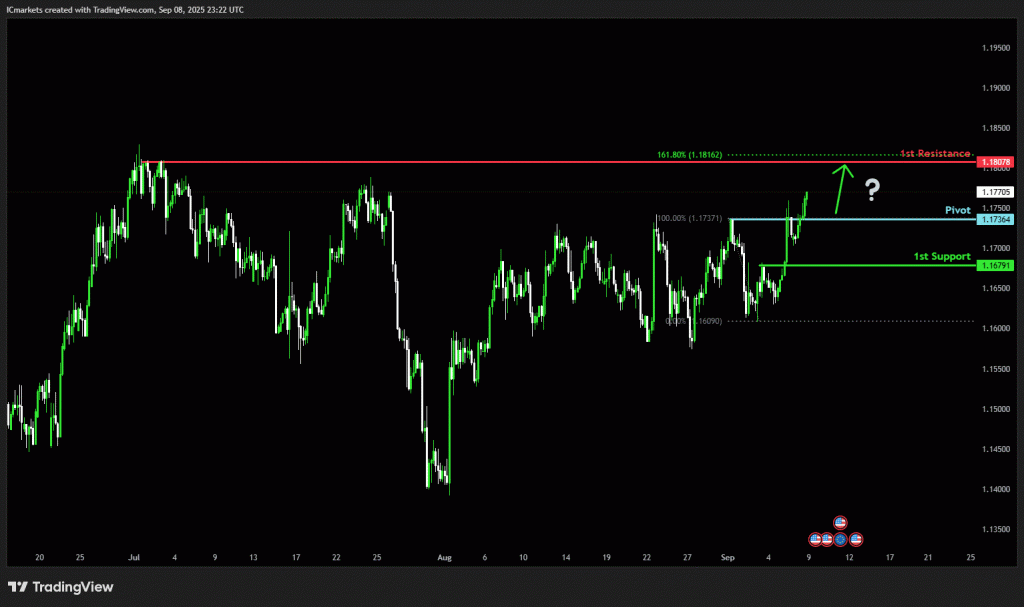Click the red 1.18078 resistance price tag

(x=995, y=162)
